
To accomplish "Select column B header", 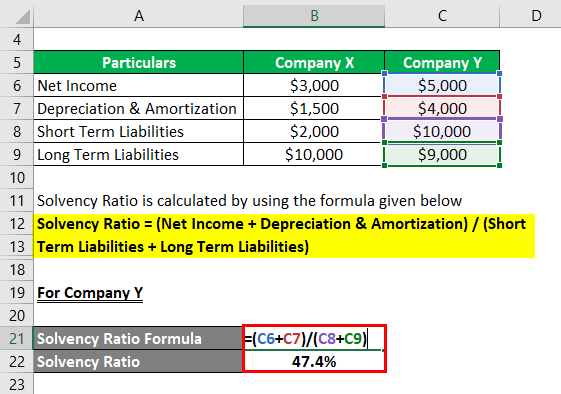I will point(314,16).
